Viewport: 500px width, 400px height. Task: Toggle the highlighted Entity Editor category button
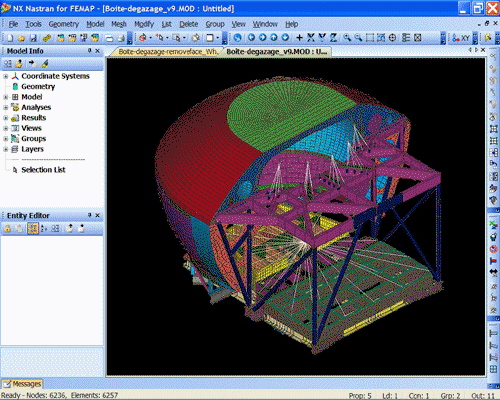pos(33,228)
